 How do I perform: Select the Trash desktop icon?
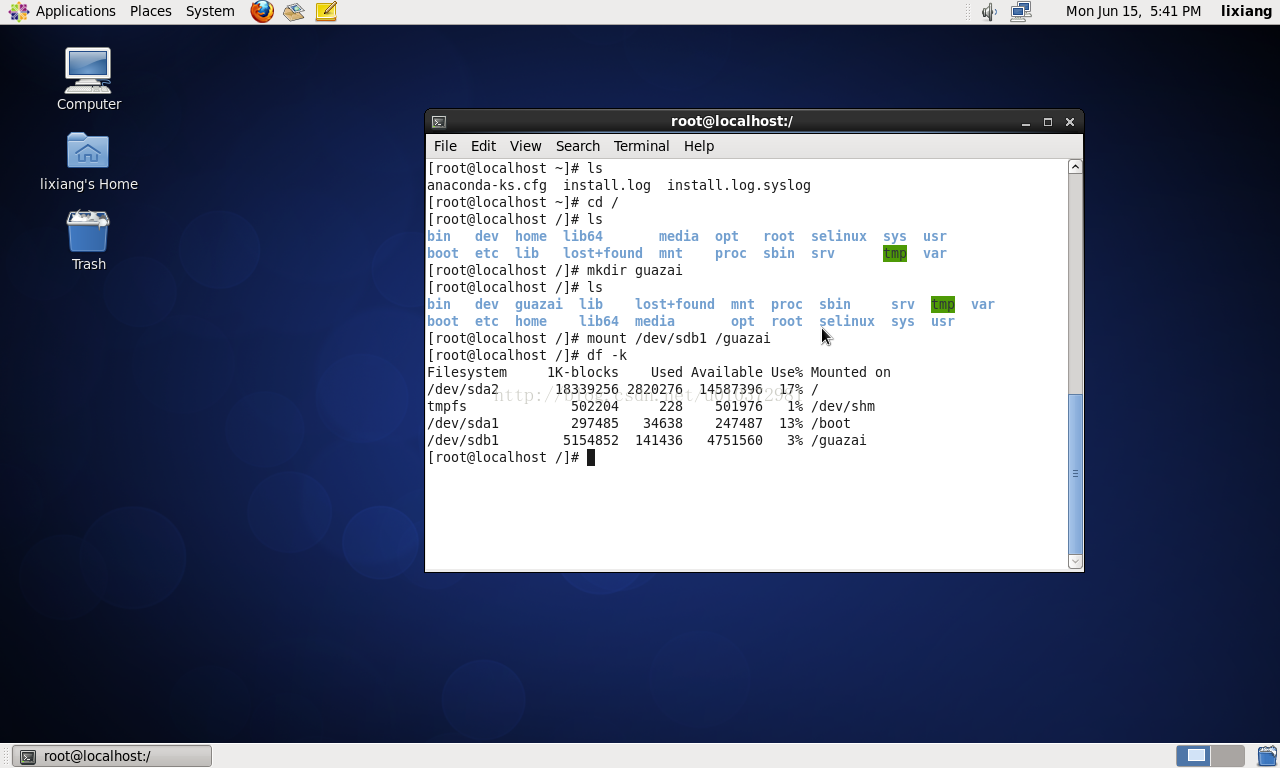[x=89, y=240]
